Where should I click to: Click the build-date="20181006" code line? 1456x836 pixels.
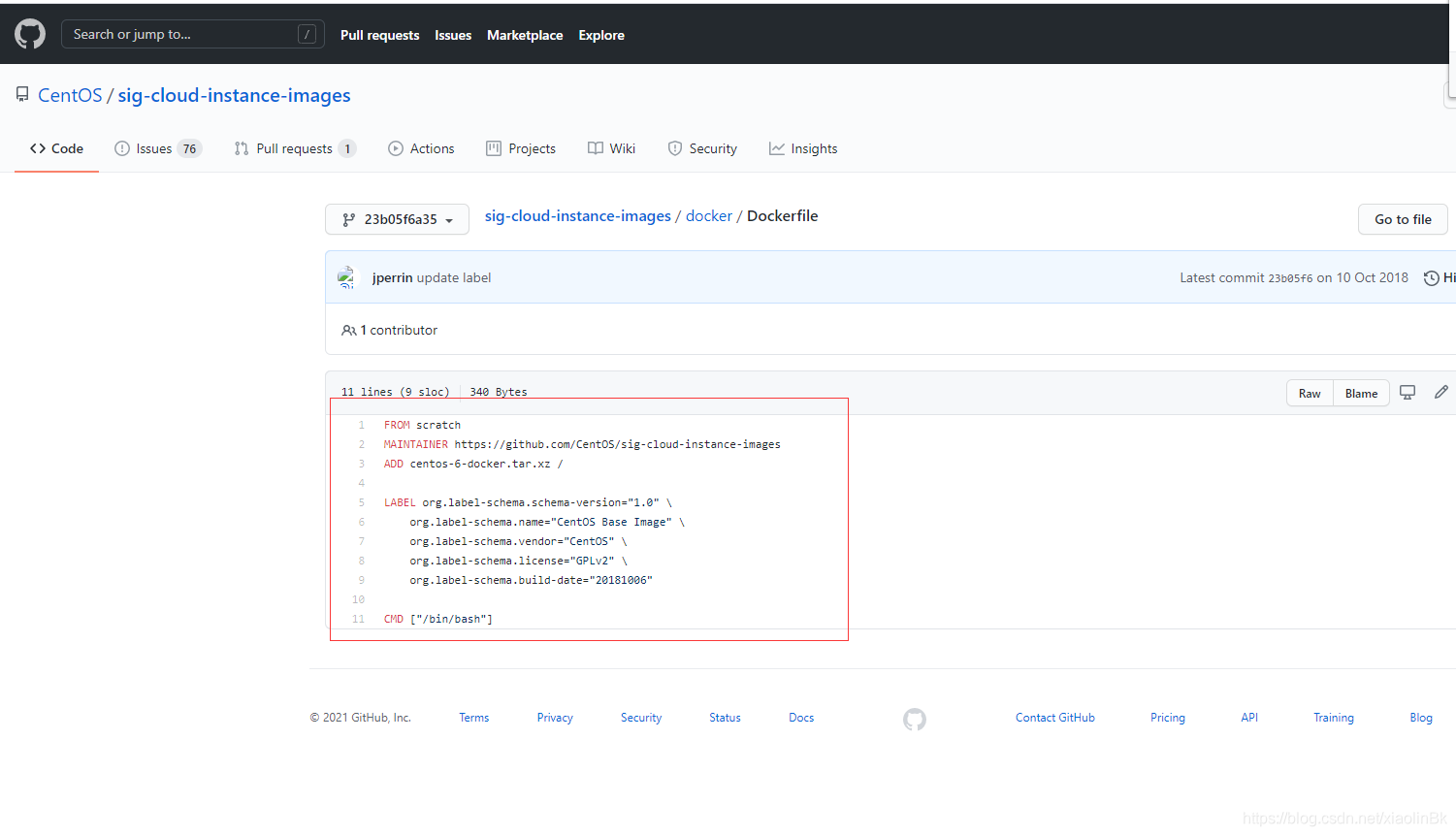[x=531, y=580]
